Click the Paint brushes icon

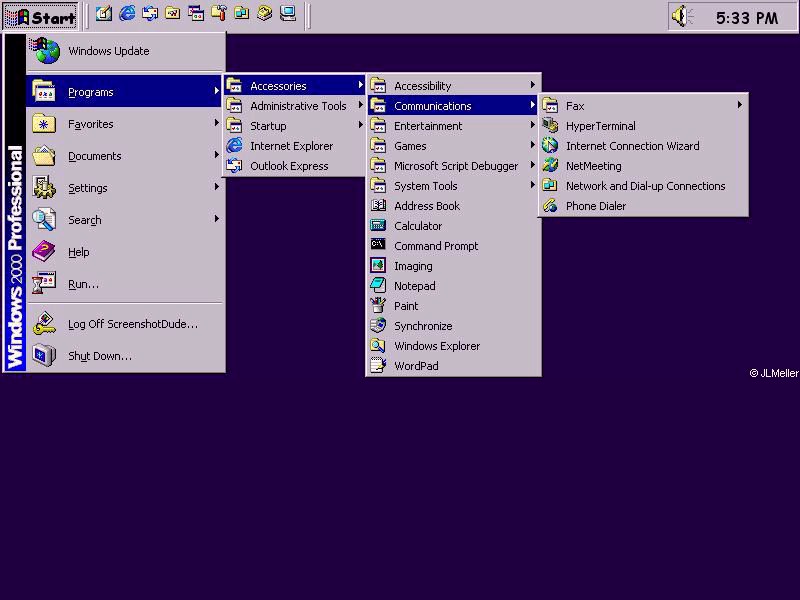(378, 305)
